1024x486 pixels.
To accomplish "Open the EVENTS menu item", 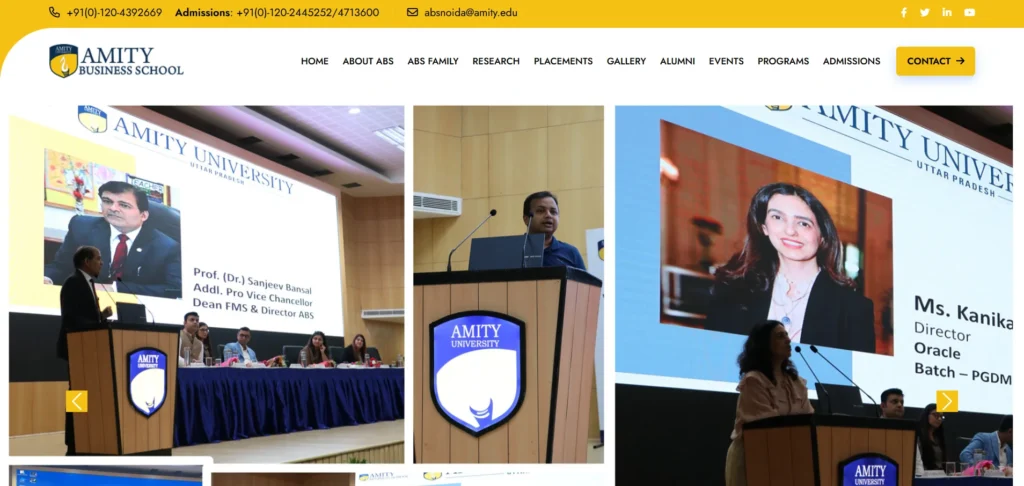I will pyautogui.click(x=726, y=61).
